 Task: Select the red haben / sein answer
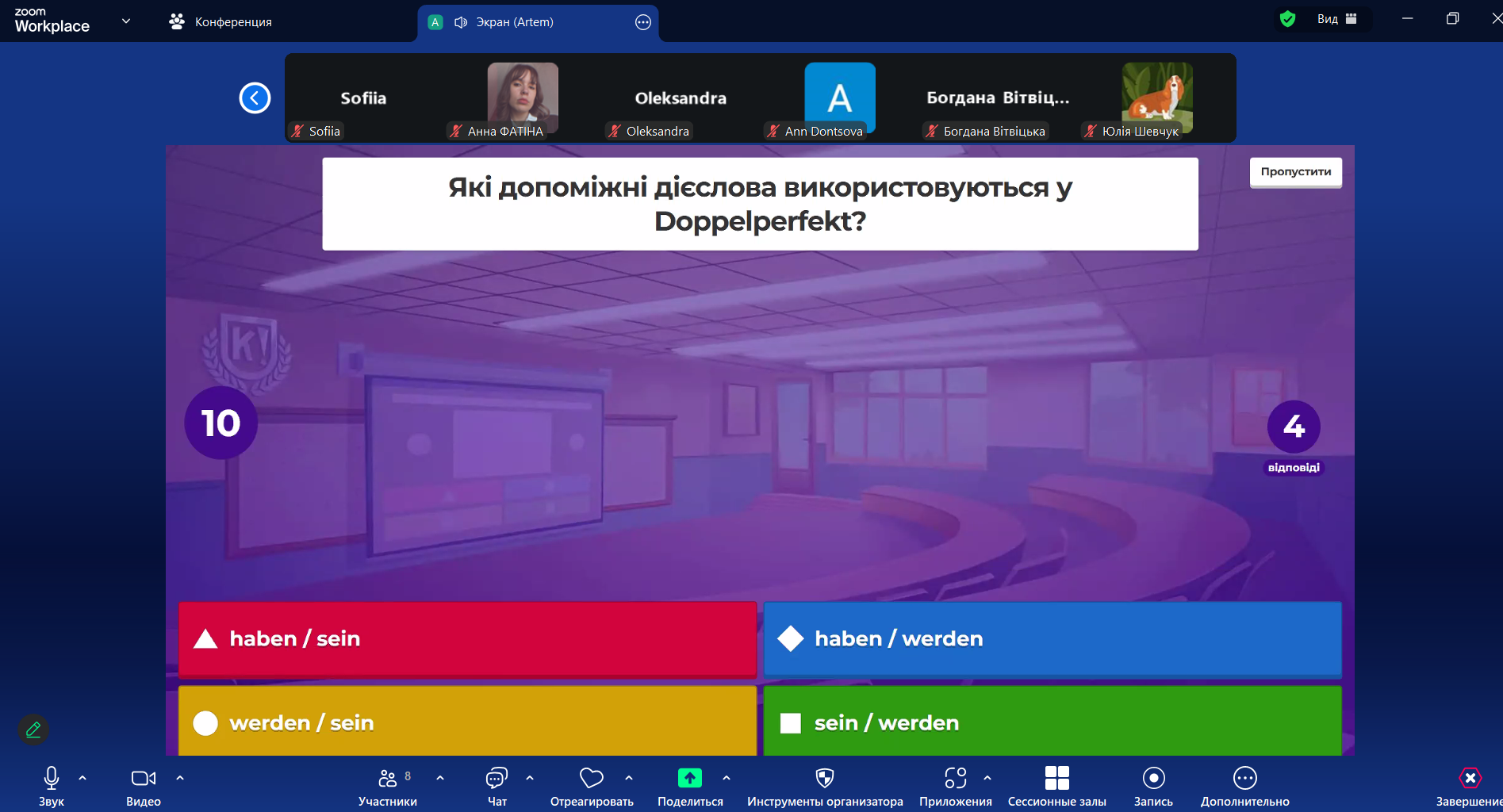[x=467, y=639]
